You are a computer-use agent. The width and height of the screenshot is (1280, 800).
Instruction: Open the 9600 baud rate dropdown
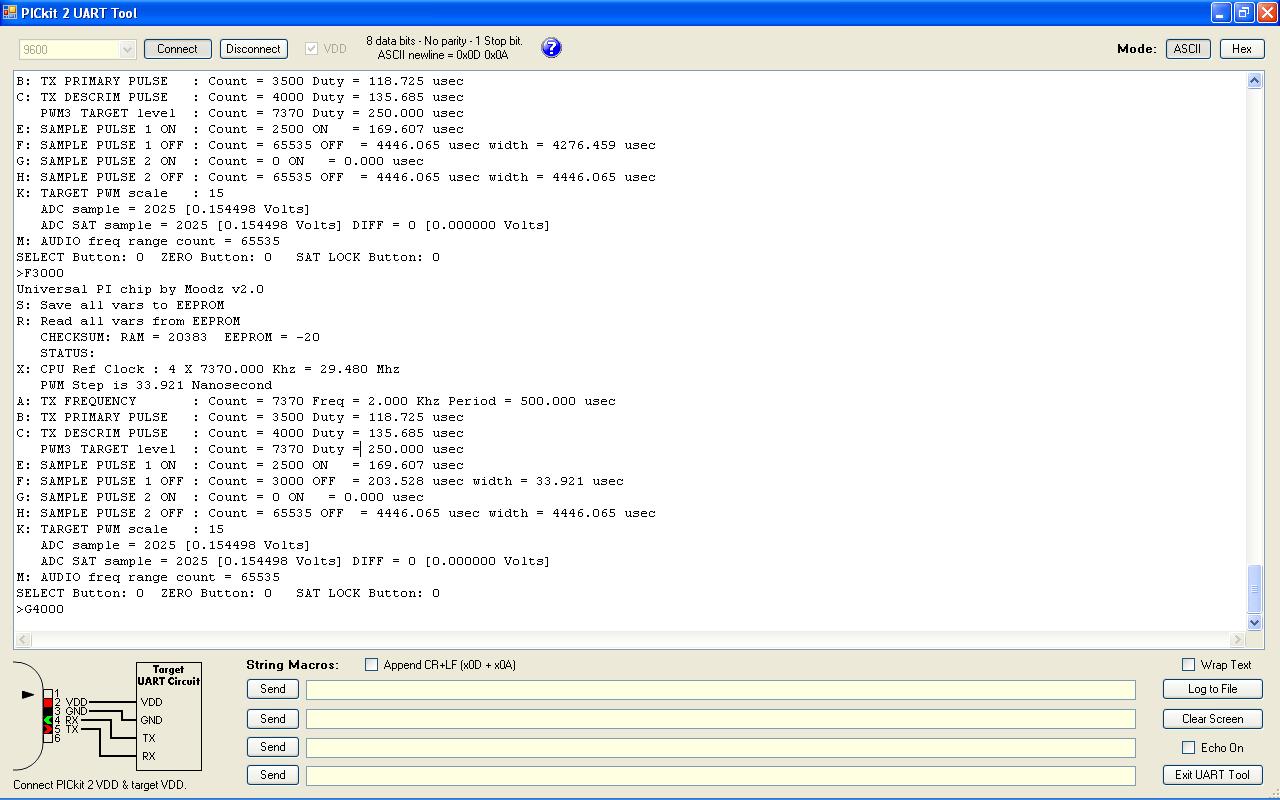click(127, 49)
